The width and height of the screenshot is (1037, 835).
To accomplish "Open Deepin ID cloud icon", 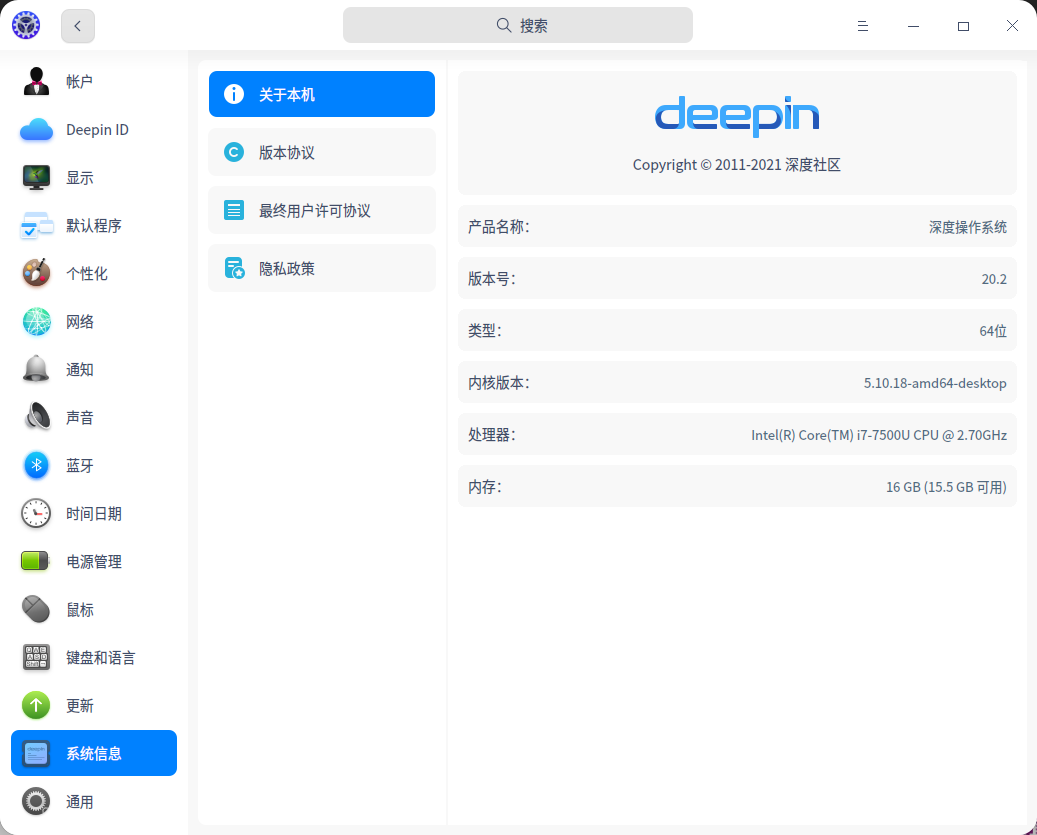I will click(37, 129).
